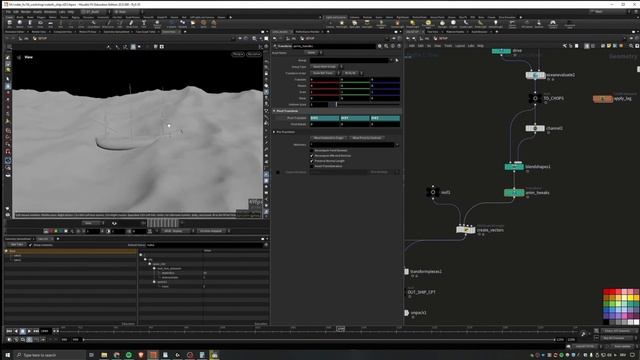Viewport: 640px width, 360px height.
Task: Open the Group Type dropdown
Action: pos(327,67)
